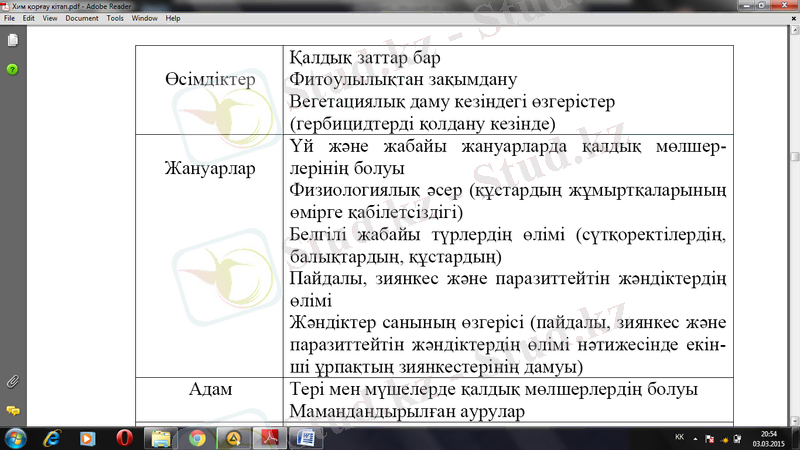Close the document with menu bar X

coord(794,18)
